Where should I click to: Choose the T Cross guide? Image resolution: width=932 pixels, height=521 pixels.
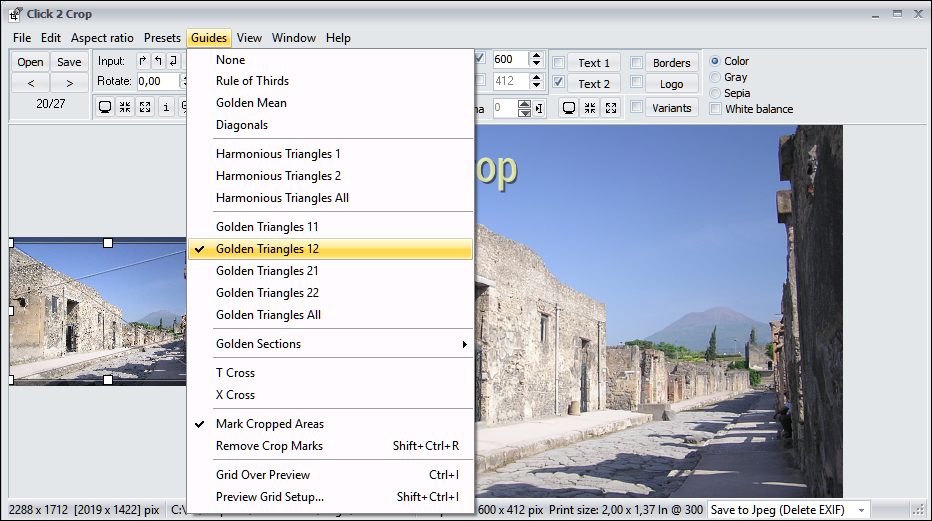pyautogui.click(x=330, y=373)
